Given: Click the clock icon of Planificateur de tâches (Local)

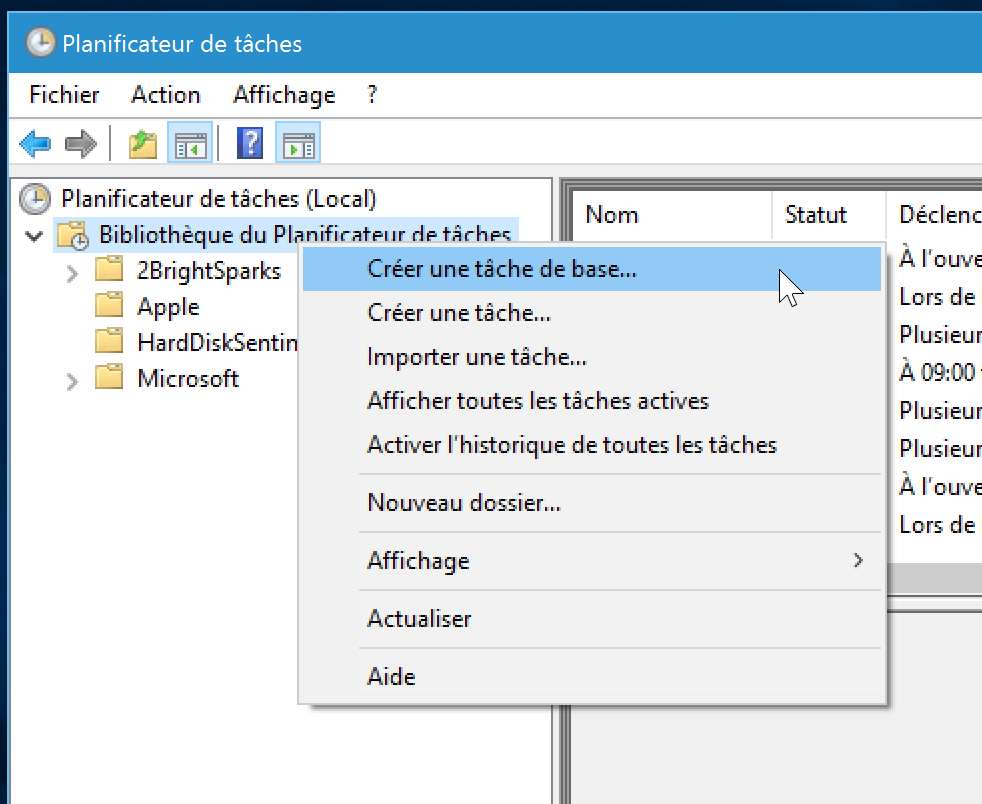Looking at the screenshot, I should pos(34,198).
